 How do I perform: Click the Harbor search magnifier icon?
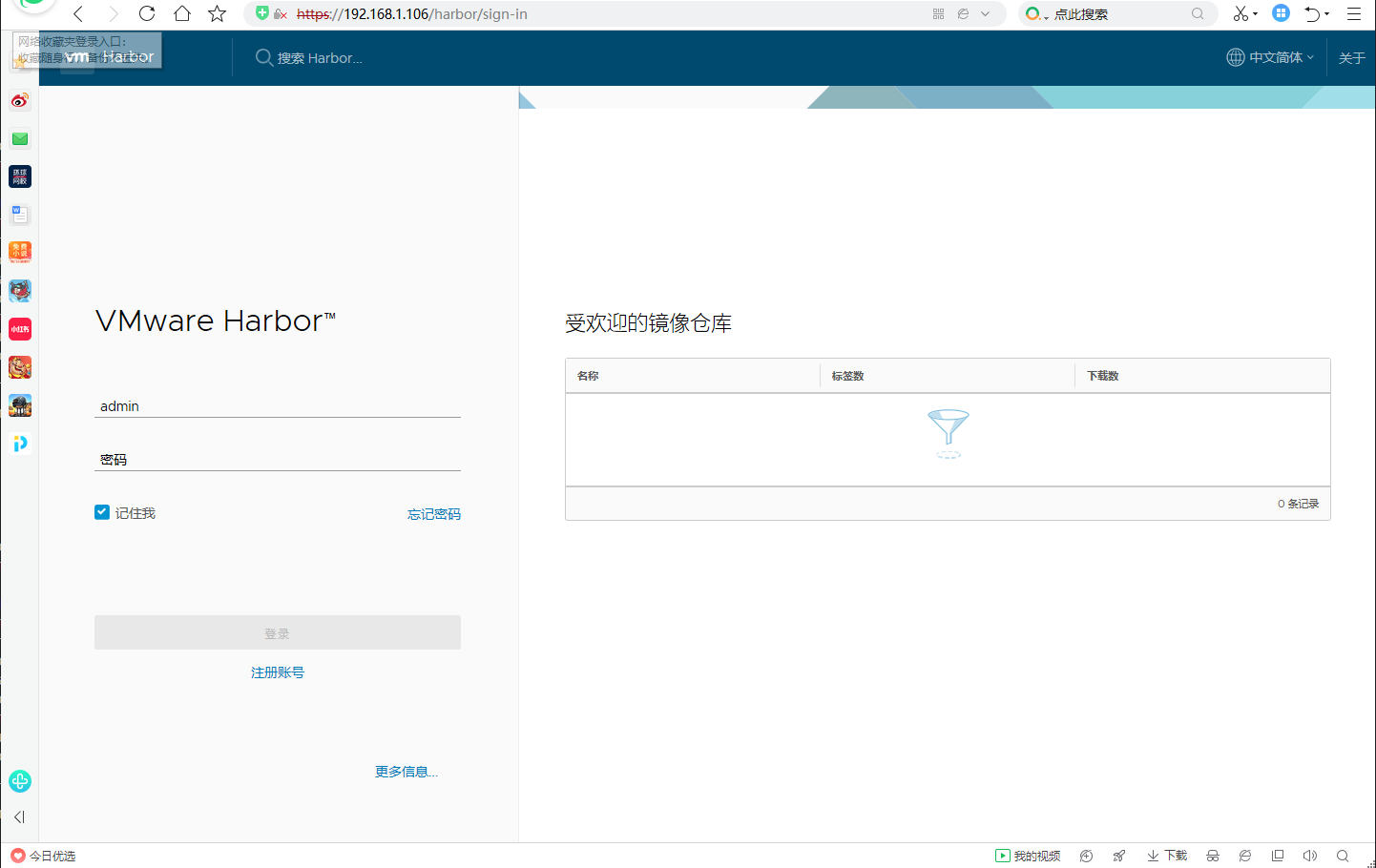pyautogui.click(x=264, y=57)
